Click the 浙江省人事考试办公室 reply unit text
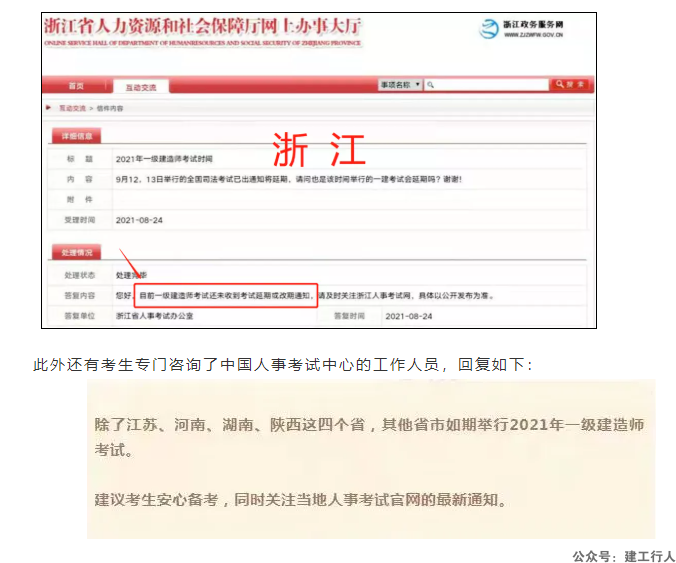The image size is (676, 563). pos(154,316)
